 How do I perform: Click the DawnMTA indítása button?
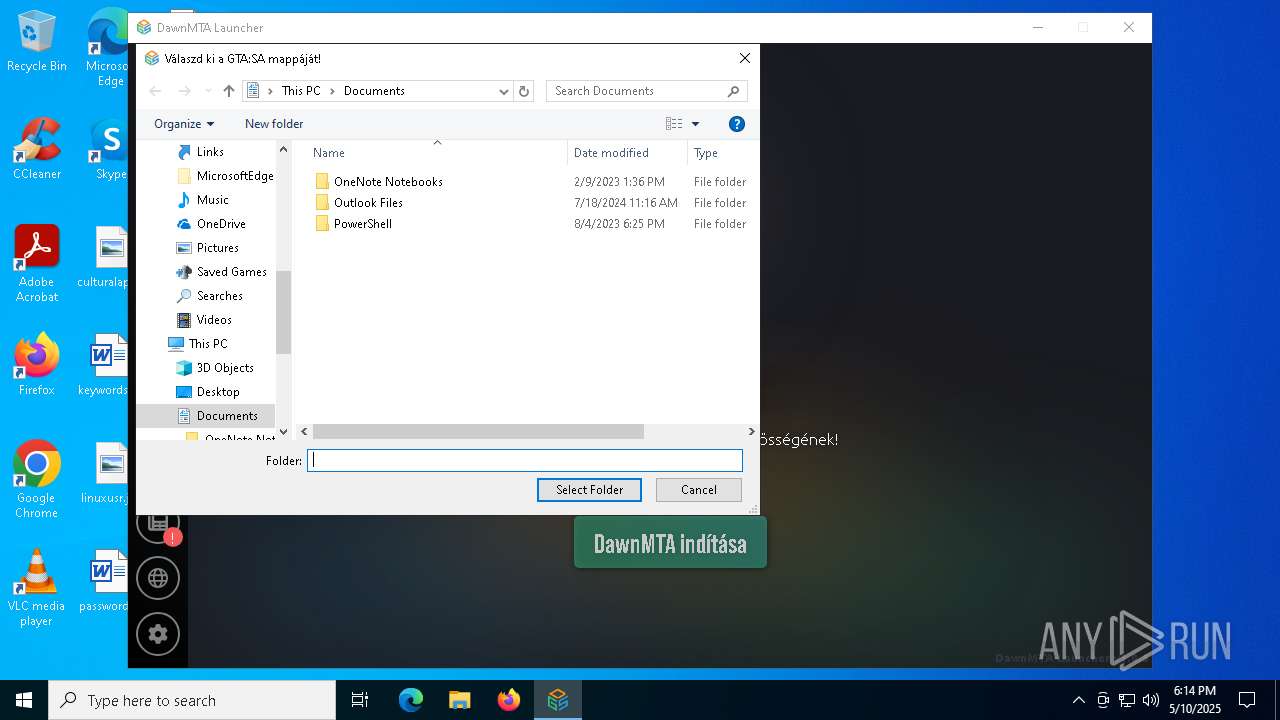pos(670,543)
